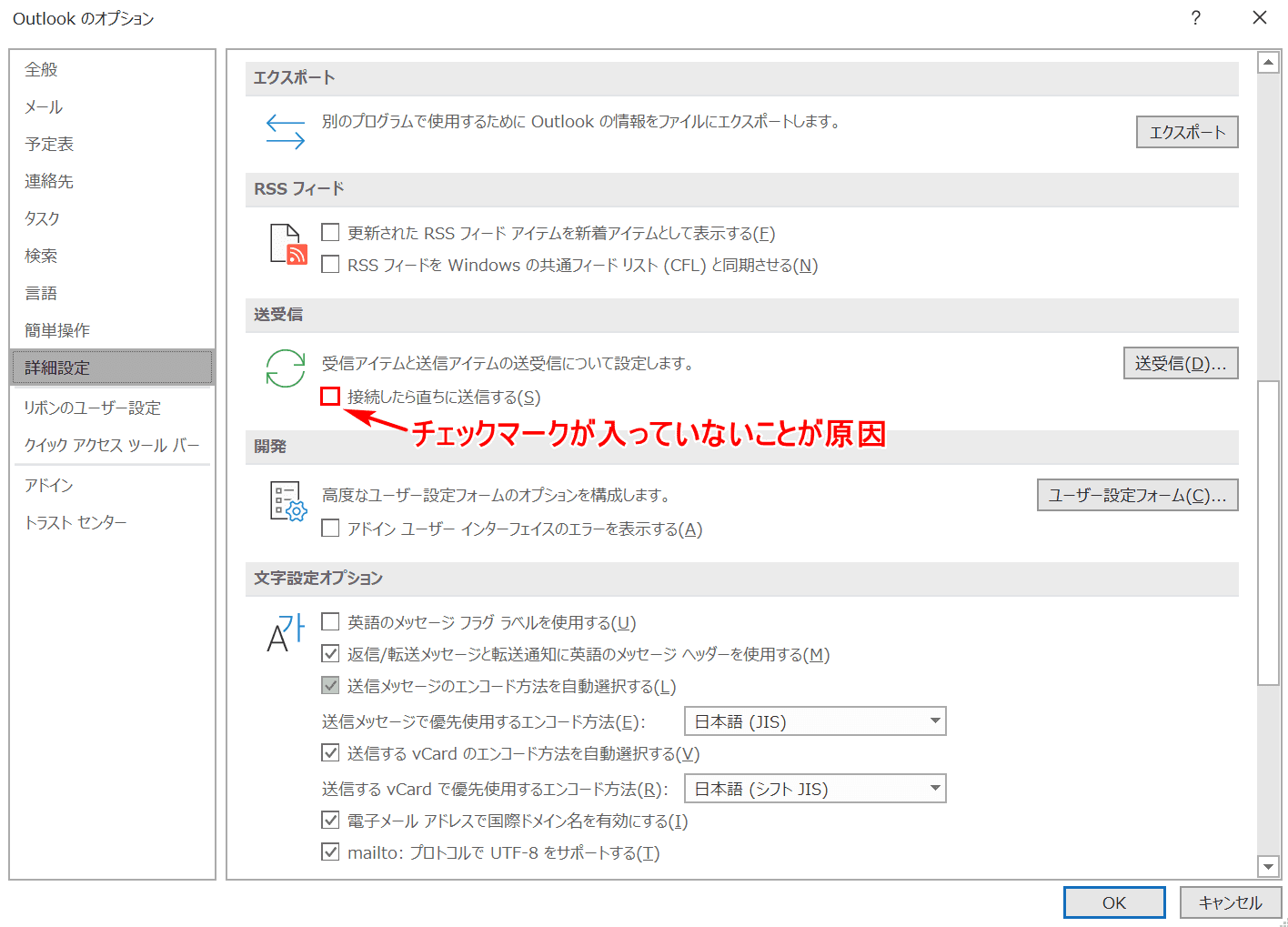Click the international character options icon

coord(286,633)
